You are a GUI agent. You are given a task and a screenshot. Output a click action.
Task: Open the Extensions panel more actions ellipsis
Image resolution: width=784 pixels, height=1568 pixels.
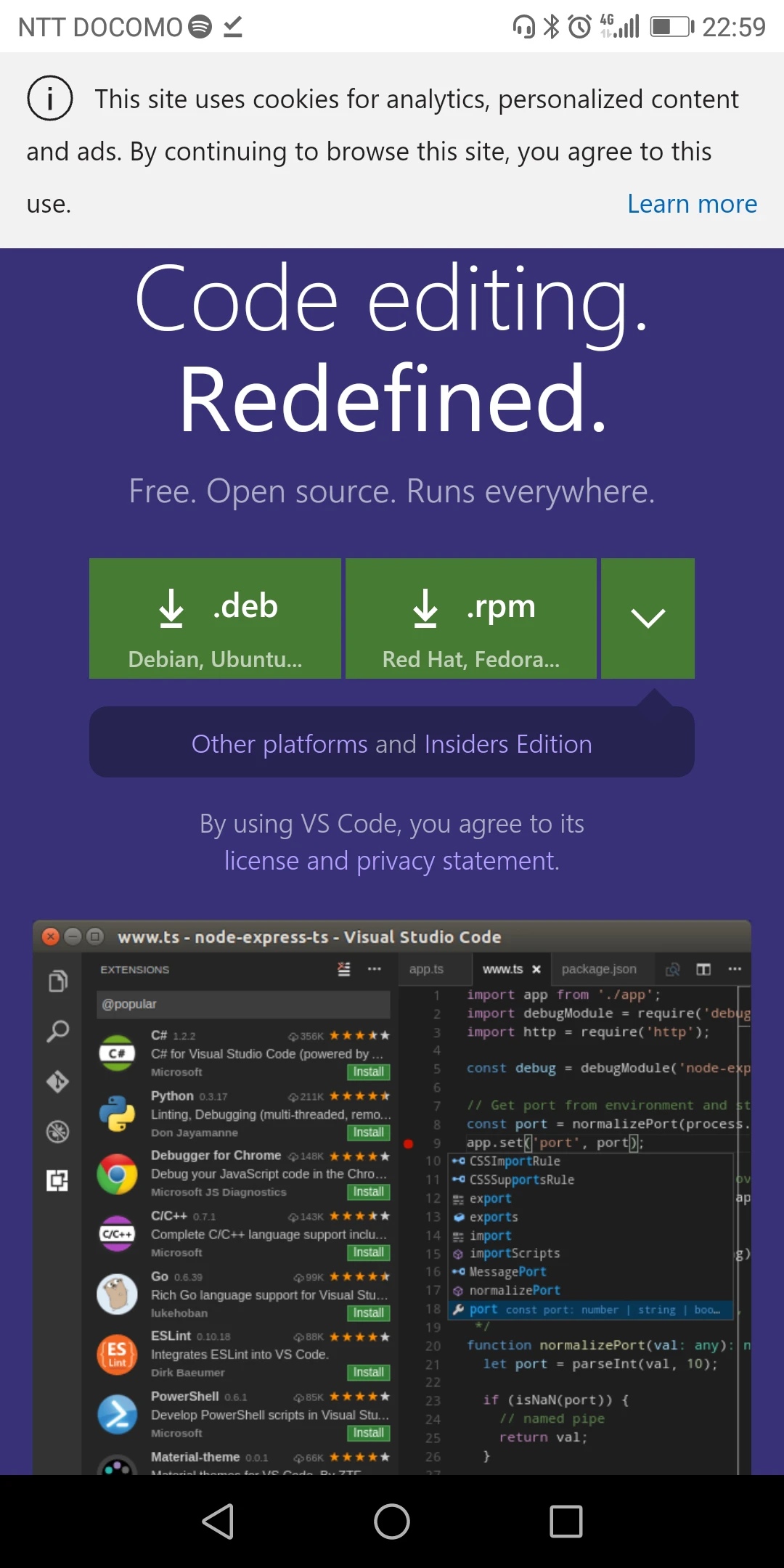coord(375,969)
